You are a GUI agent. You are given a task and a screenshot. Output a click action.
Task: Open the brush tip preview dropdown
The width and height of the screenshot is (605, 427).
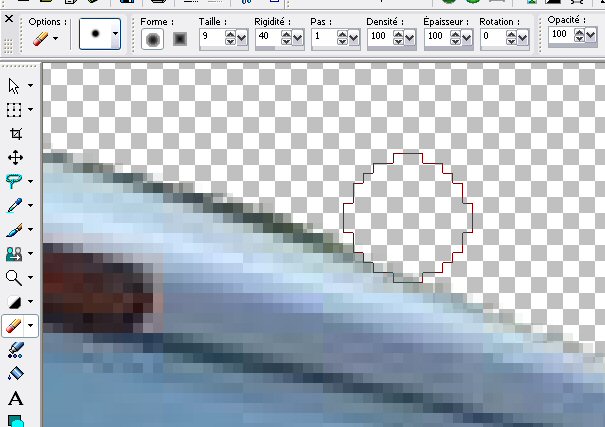coord(115,34)
